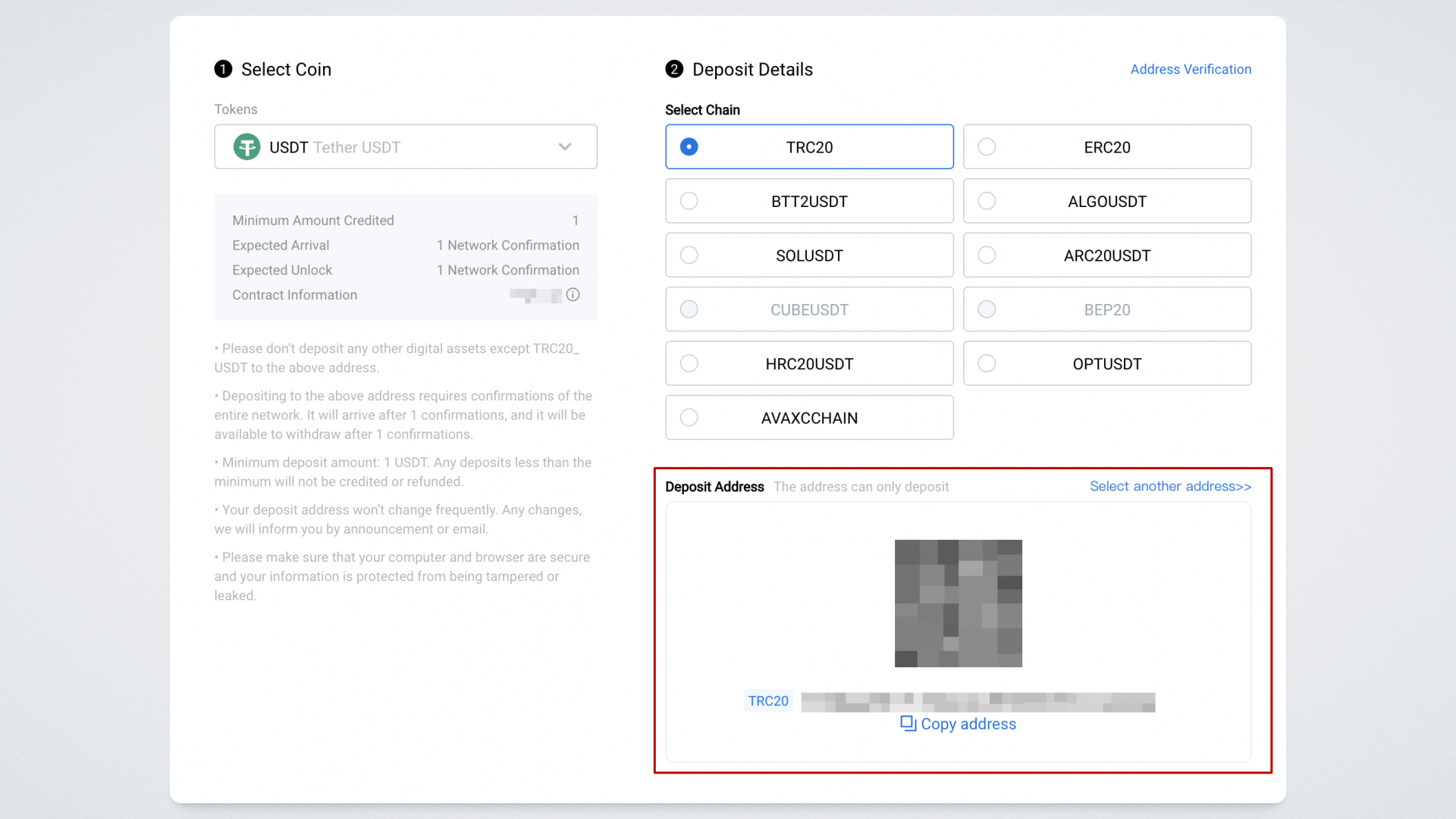Open the Address Verification link
The height and width of the screenshot is (819, 1456).
coord(1191,69)
